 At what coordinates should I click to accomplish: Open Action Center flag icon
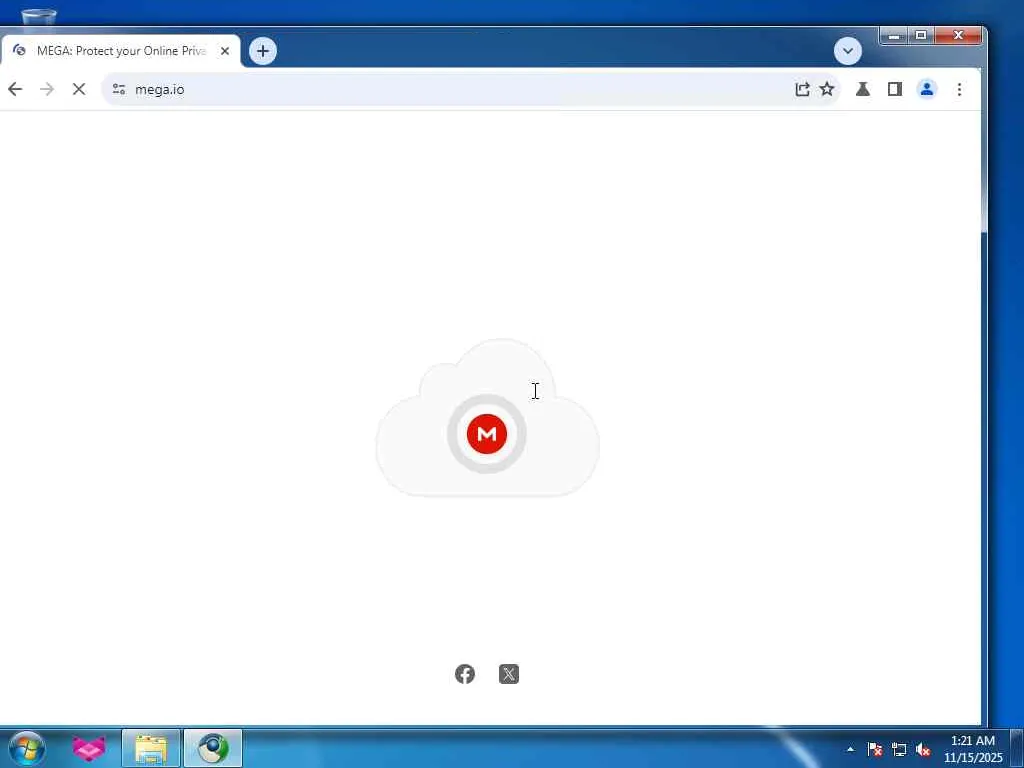875,749
